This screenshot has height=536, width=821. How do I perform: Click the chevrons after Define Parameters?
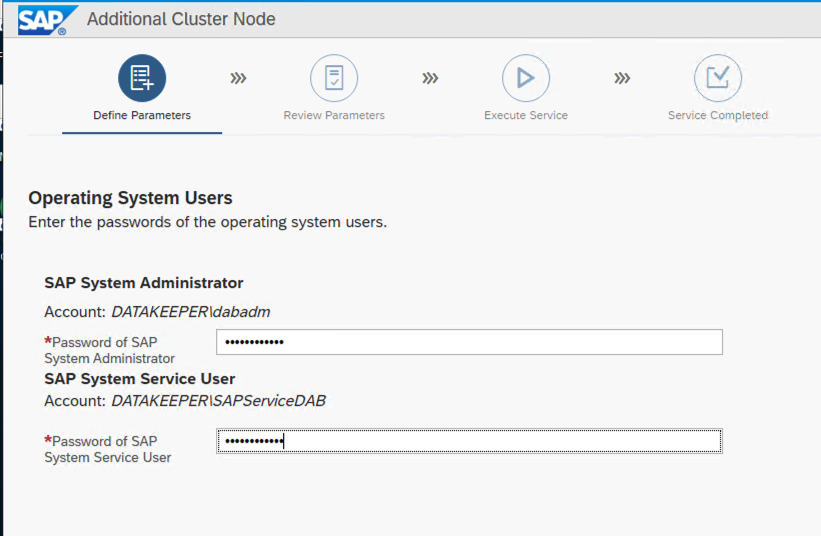click(x=238, y=79)
